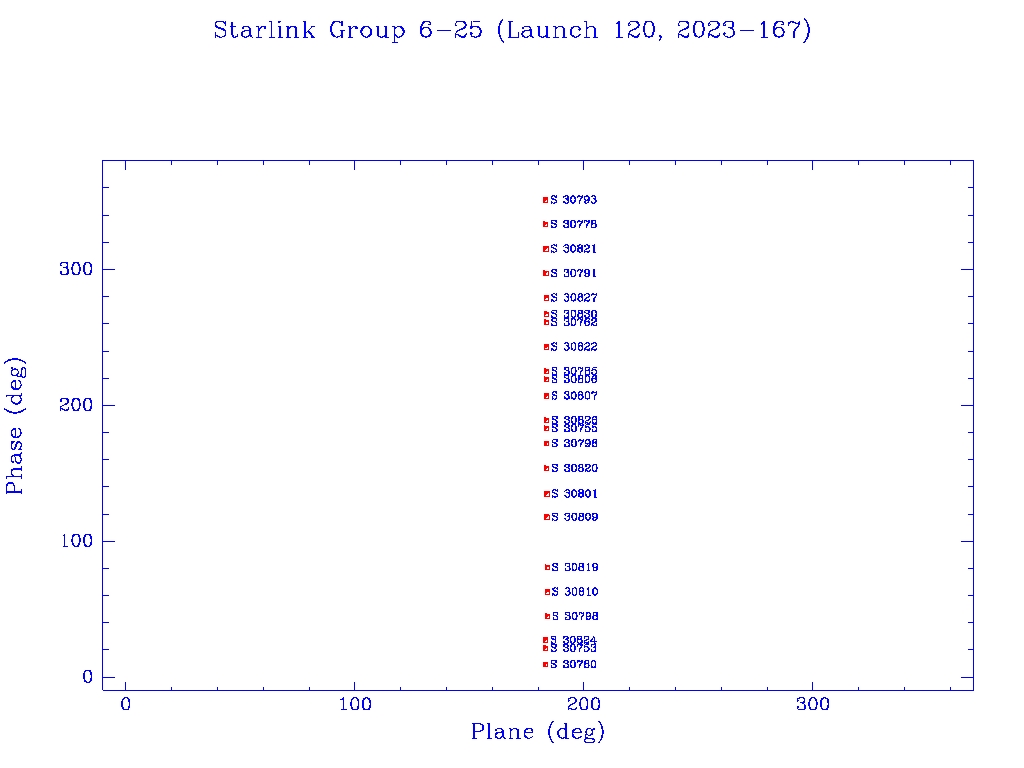Select the satellite label 'S 30819'
Viewport: 1024px width, 768px height.
[575, 568]
